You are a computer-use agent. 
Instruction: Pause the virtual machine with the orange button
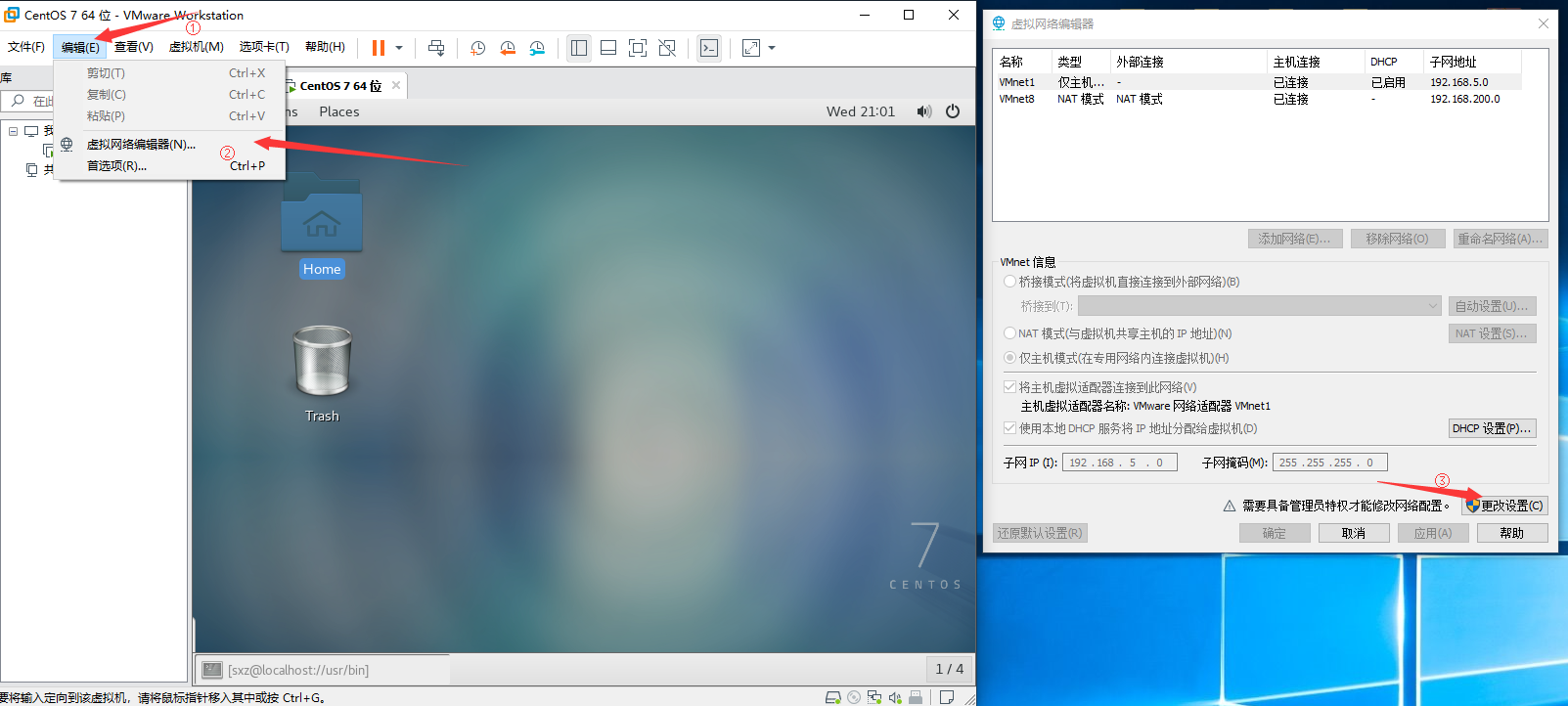[x=379, y=48]
